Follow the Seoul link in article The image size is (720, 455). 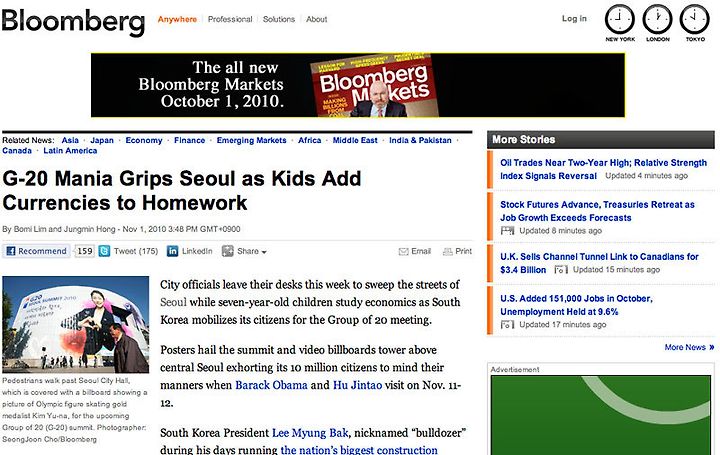click(173, 302)
